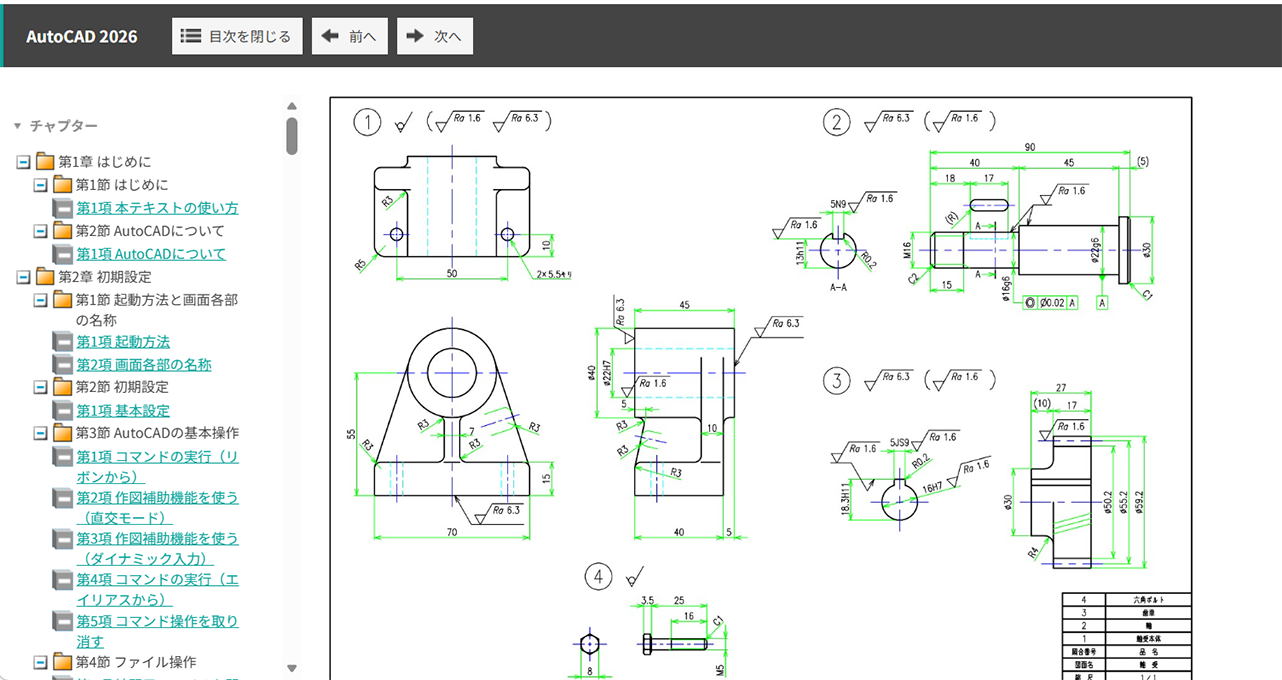
Task: Collapse the 第2章 初期設定 chapter node
Action: 24,277
